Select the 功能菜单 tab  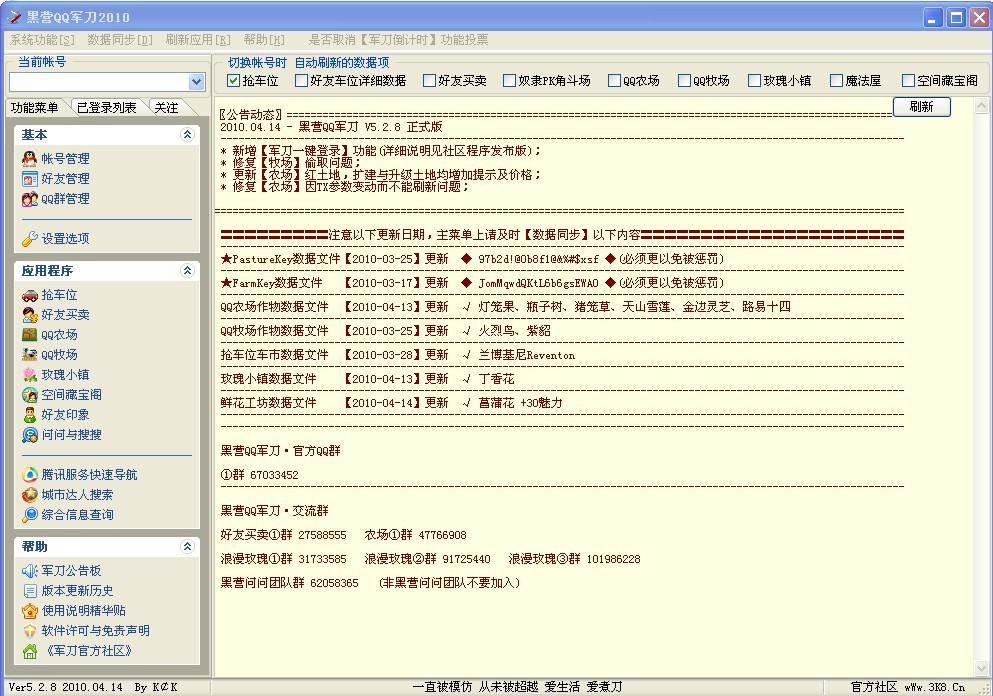coord(35,108)
